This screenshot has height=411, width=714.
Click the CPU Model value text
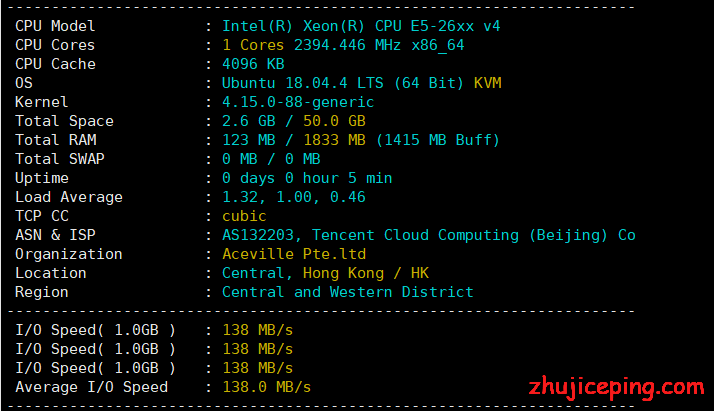click(361, 26)
